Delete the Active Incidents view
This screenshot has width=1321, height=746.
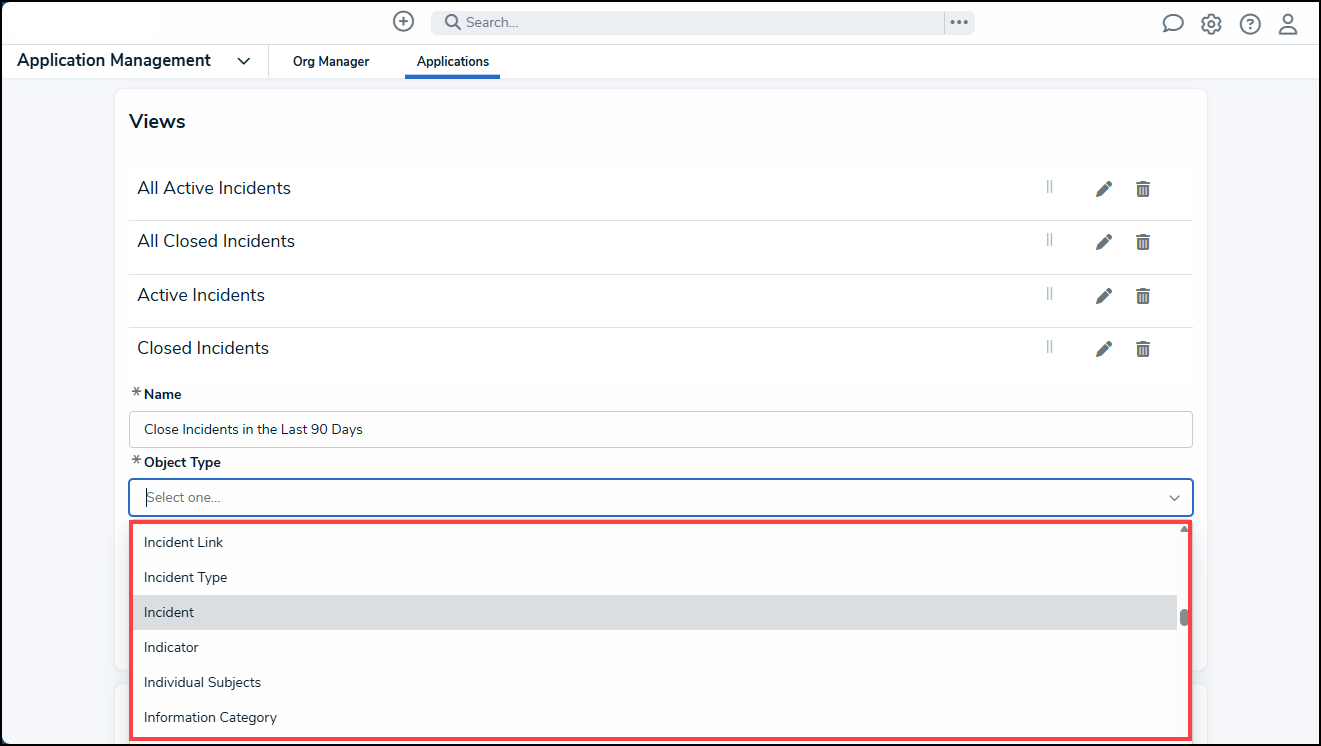pos(1143,296)
